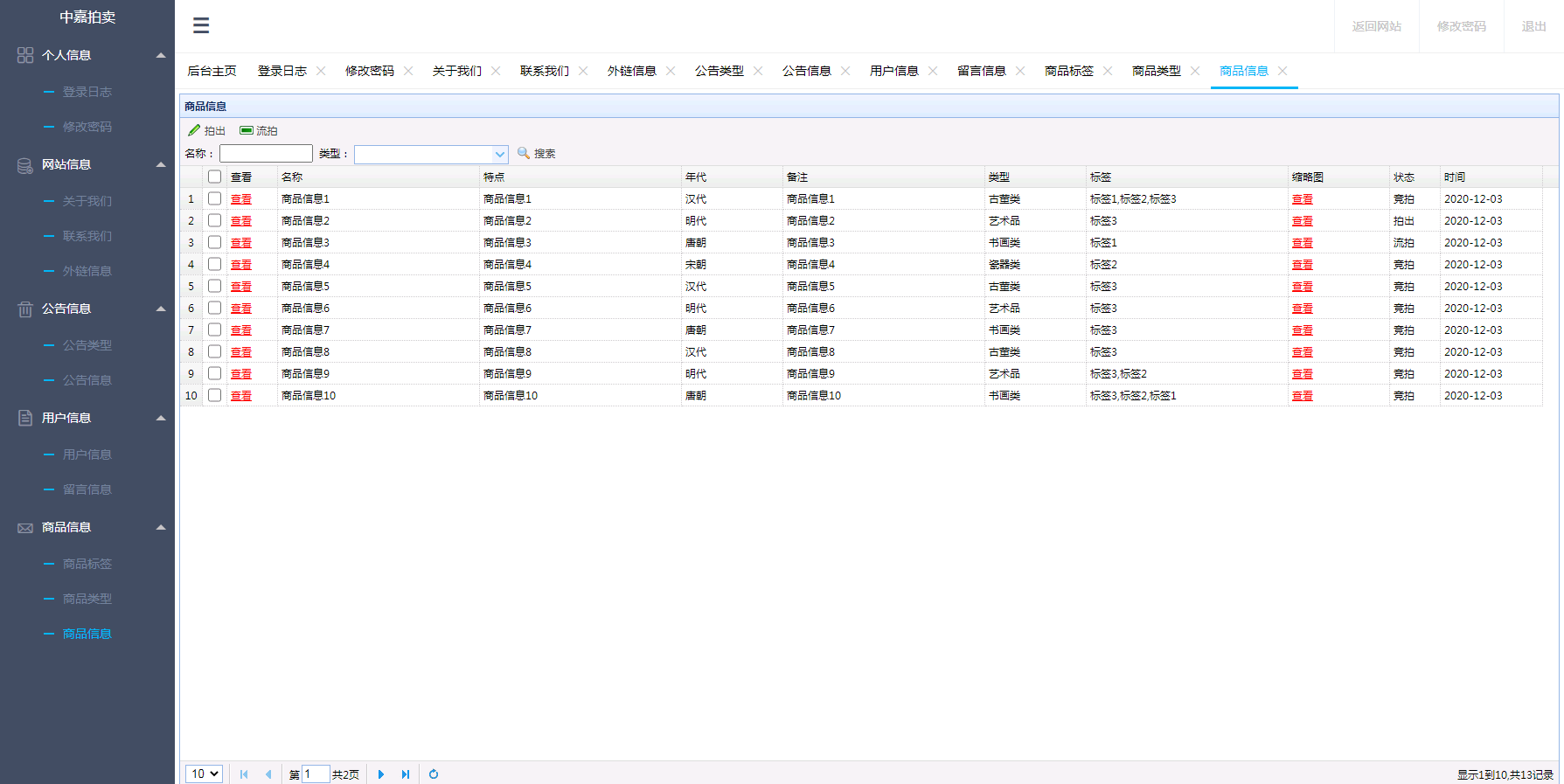The width and height of the screenshot is (1564, 784).
Task: Click the 拍出 pencil toolbar button
Action: 207,130
